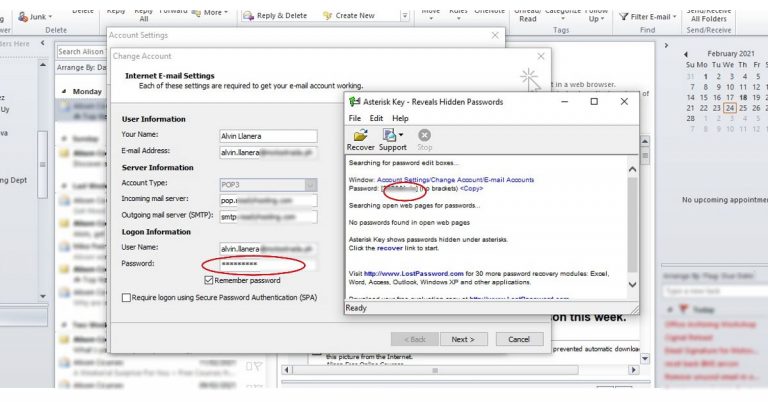The height and width of the screenshot is (402, 768).
Task: Enable Require logon using SPA checkbox
Action: pyautogui.click(x=126, y=298)
